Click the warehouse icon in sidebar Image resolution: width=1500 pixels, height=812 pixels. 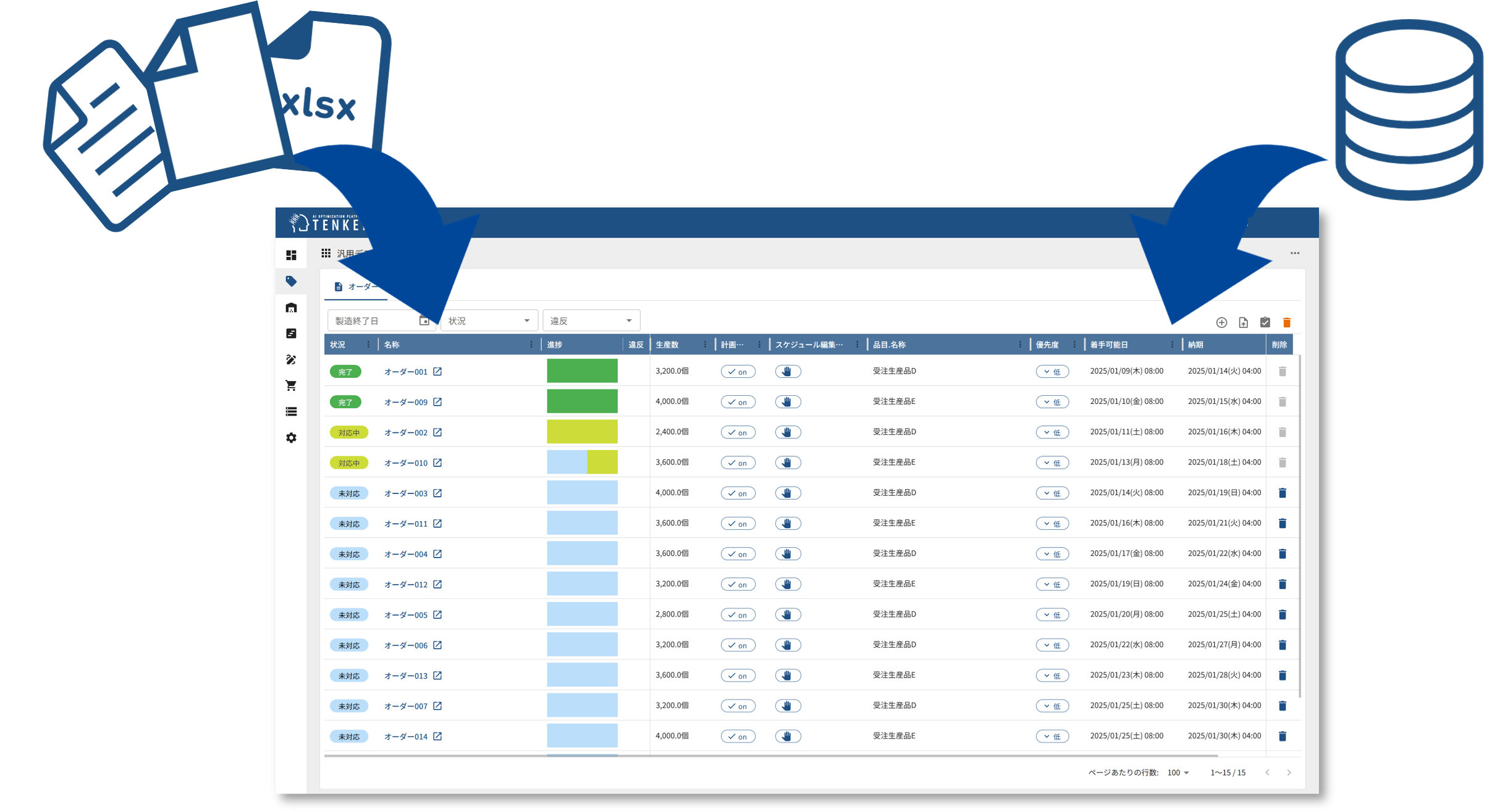[291, 308]
